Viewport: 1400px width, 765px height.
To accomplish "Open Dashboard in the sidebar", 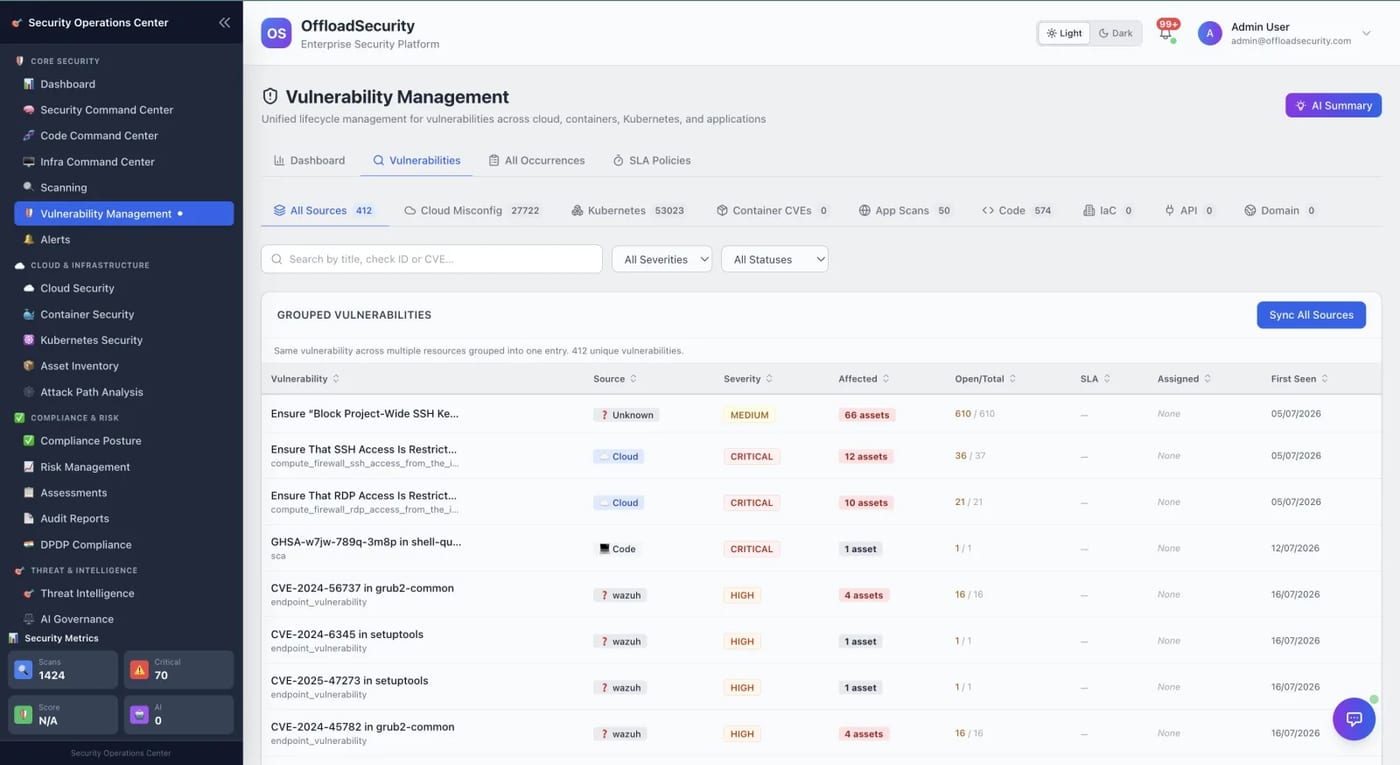I will tap(68, 84).
